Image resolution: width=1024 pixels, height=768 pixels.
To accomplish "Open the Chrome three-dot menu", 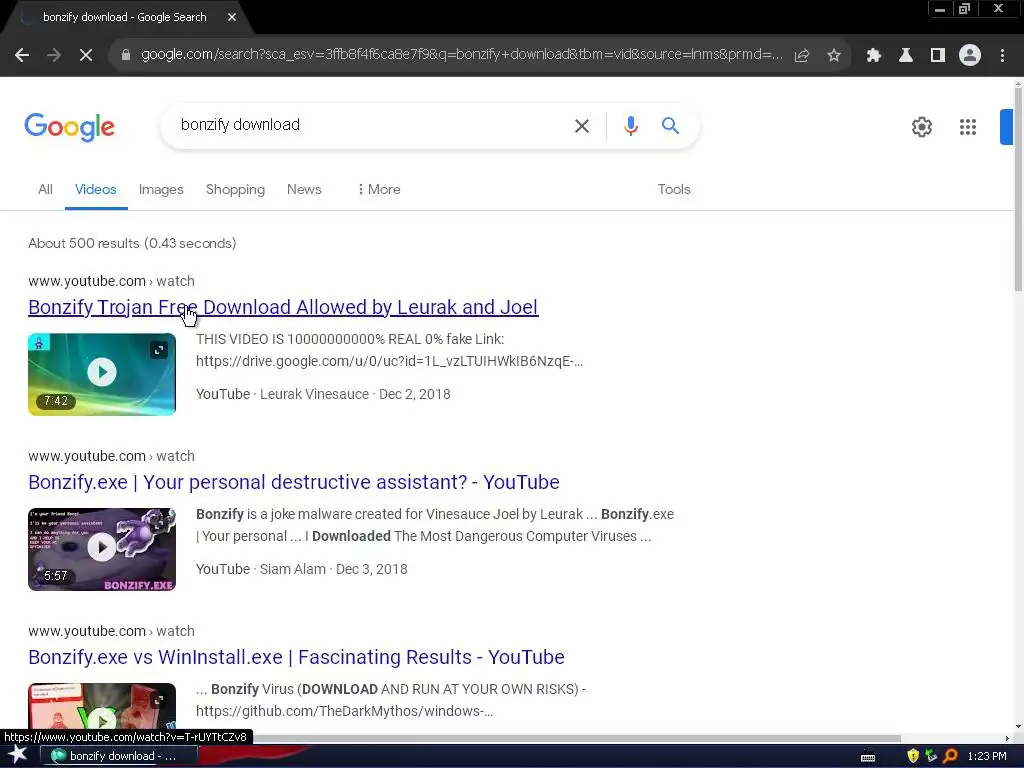I will pos(1002,56).
